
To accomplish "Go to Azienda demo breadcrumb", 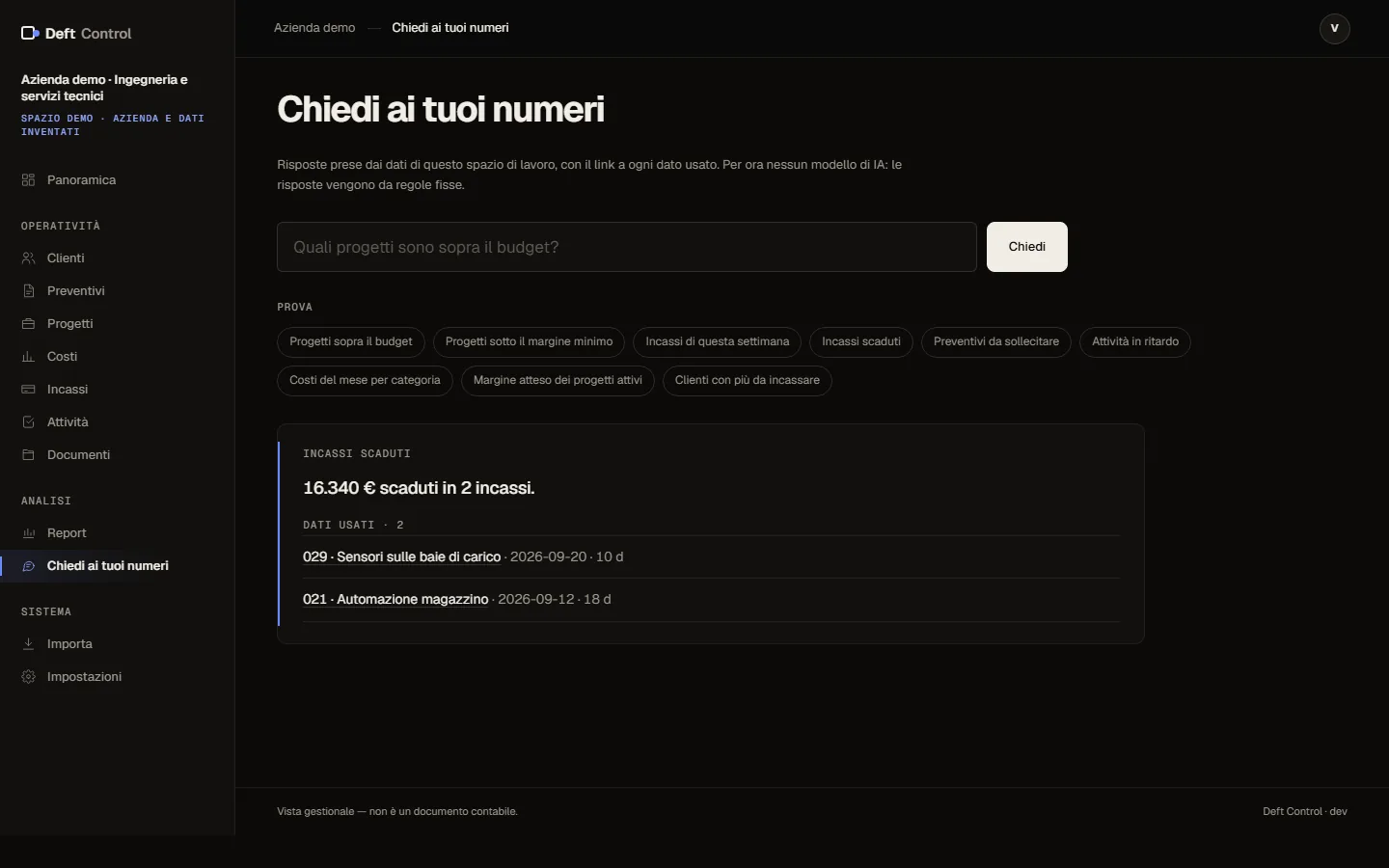I will (314, 28).
